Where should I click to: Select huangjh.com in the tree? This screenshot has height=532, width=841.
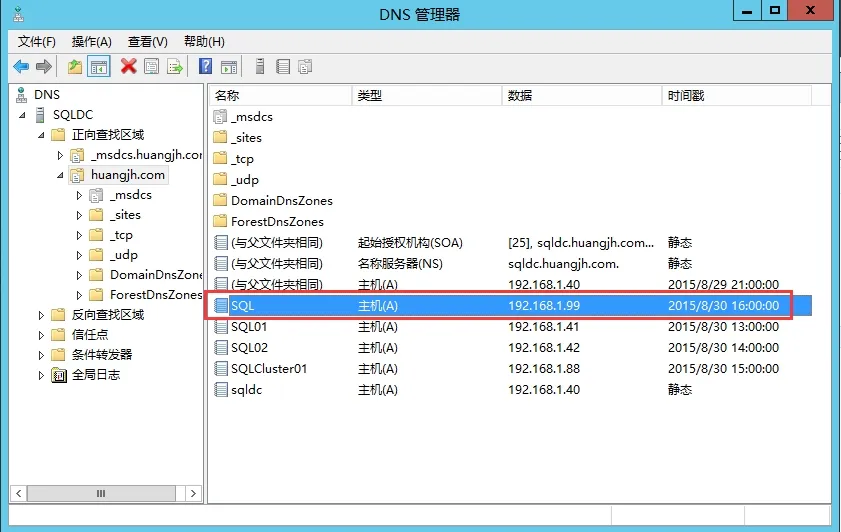tap(128, 175)
